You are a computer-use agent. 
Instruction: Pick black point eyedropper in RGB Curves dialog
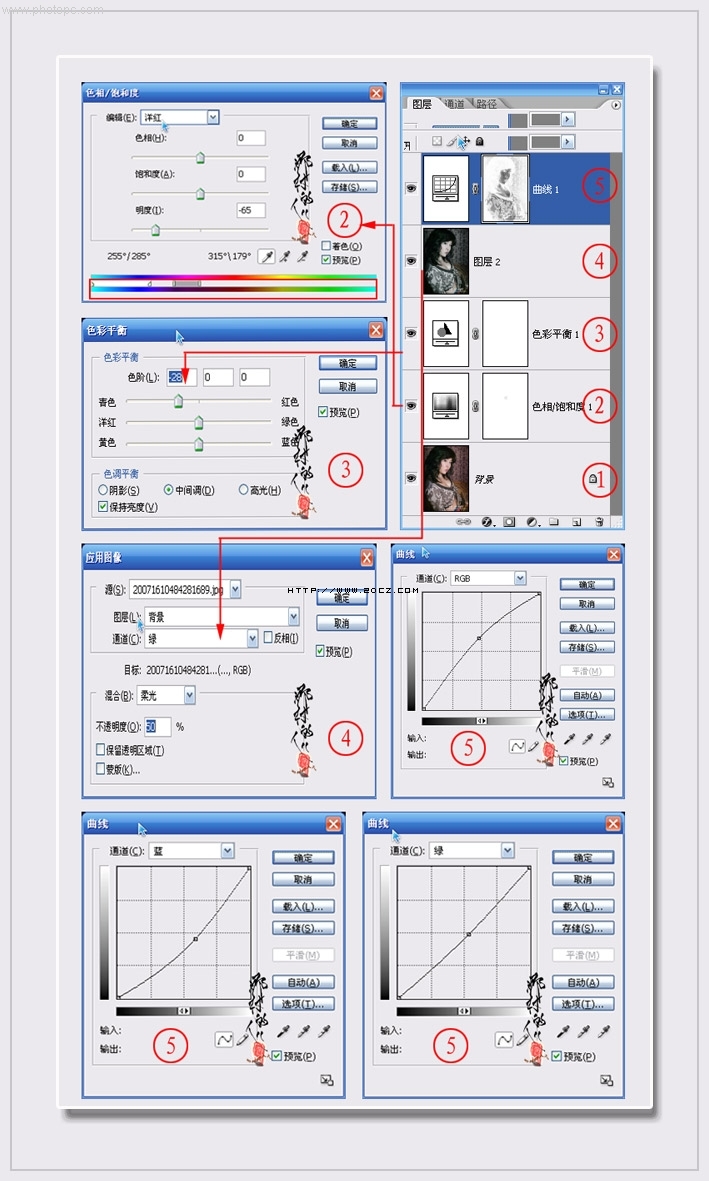click(570, 740)
